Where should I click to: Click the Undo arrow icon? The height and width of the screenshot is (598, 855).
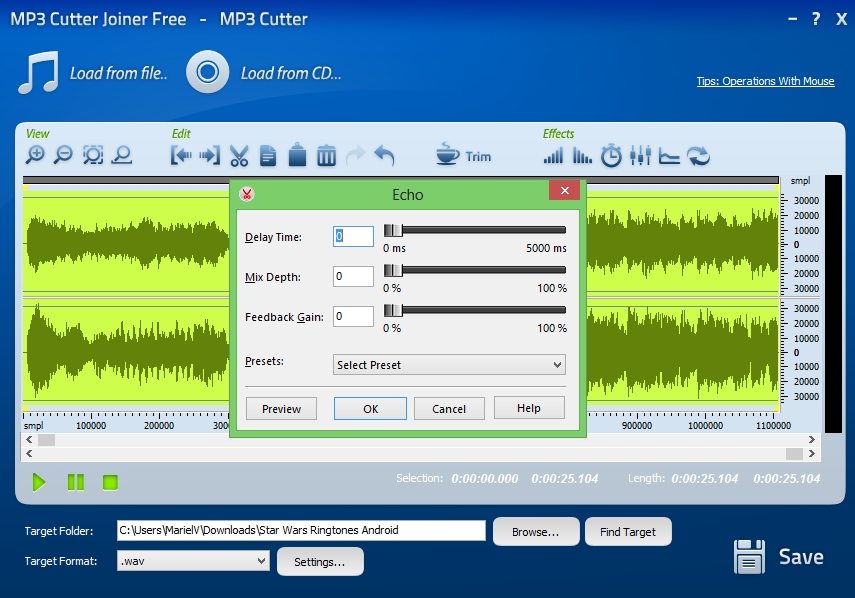click(x=384, y=156)
